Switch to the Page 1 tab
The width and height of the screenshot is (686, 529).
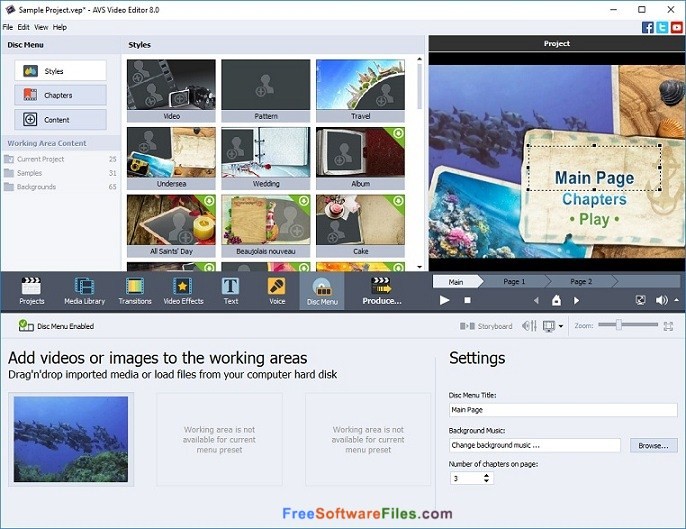pos(514,282)
